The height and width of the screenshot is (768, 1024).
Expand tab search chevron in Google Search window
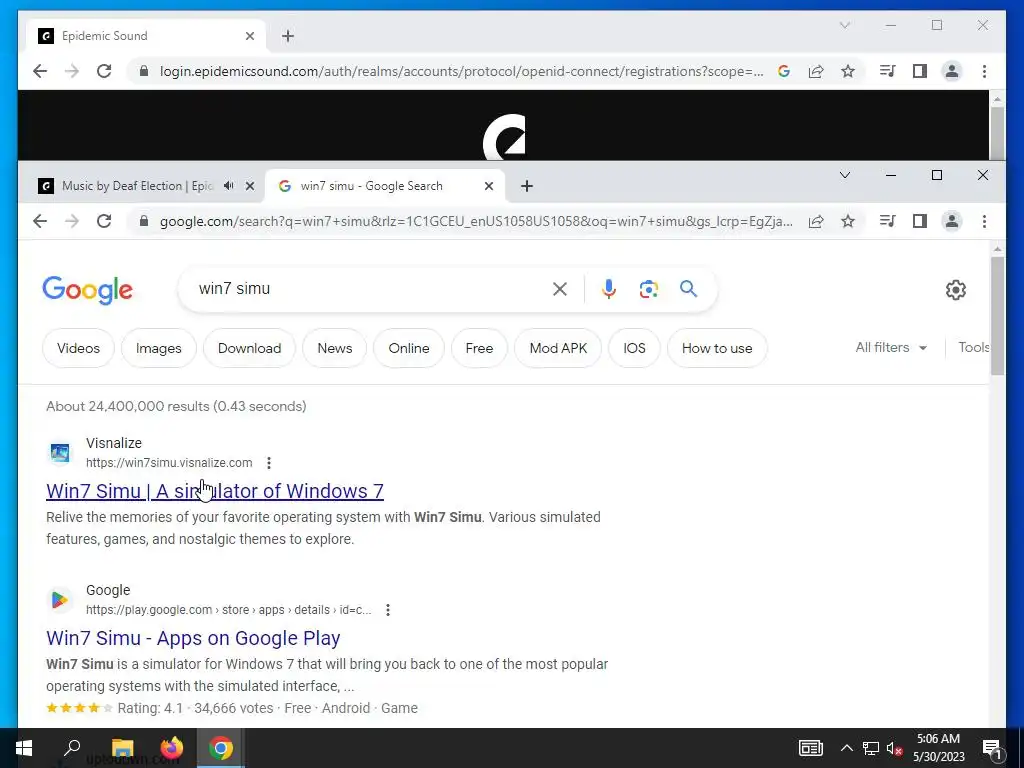844,175
